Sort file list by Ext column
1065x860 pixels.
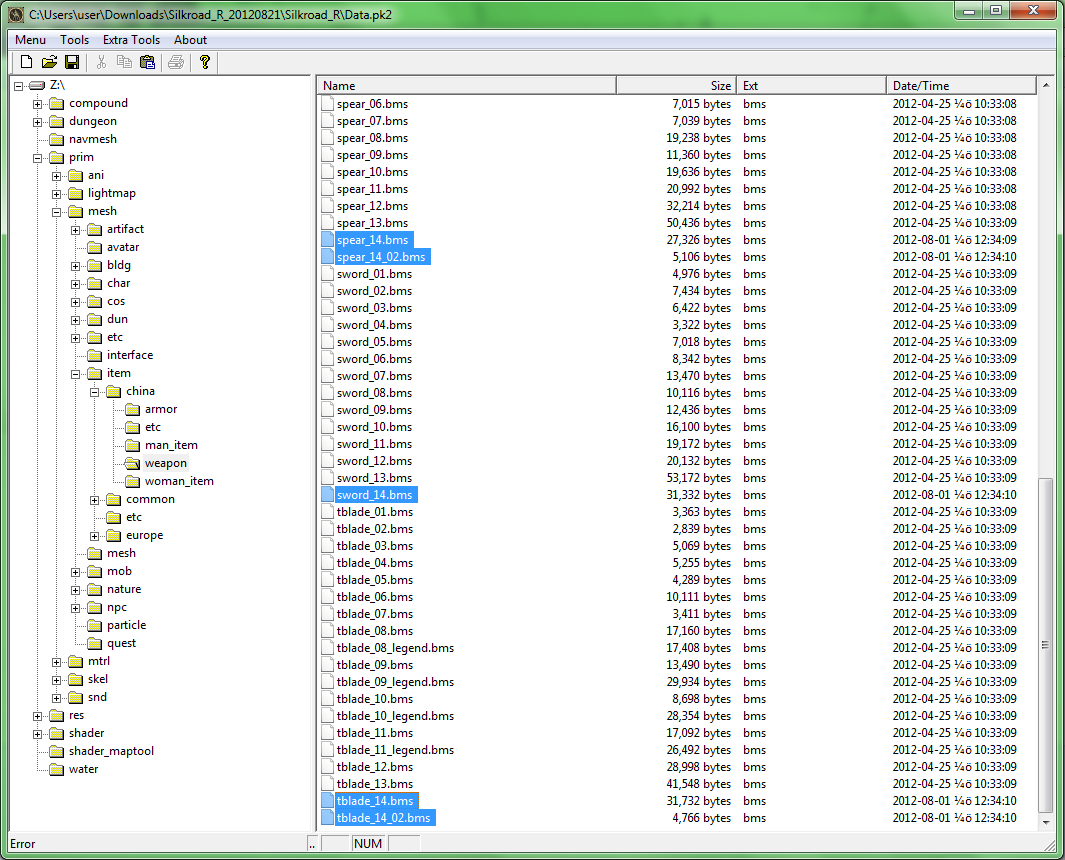pyautogui.click(x=812, y=86)
